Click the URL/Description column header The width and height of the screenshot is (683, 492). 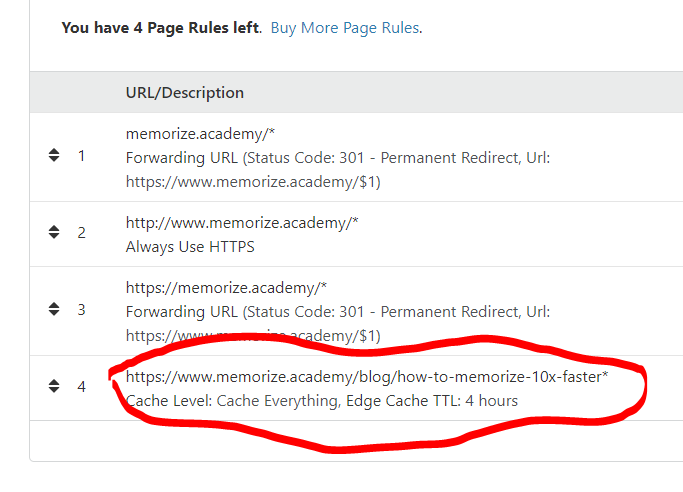click(185, 93)
